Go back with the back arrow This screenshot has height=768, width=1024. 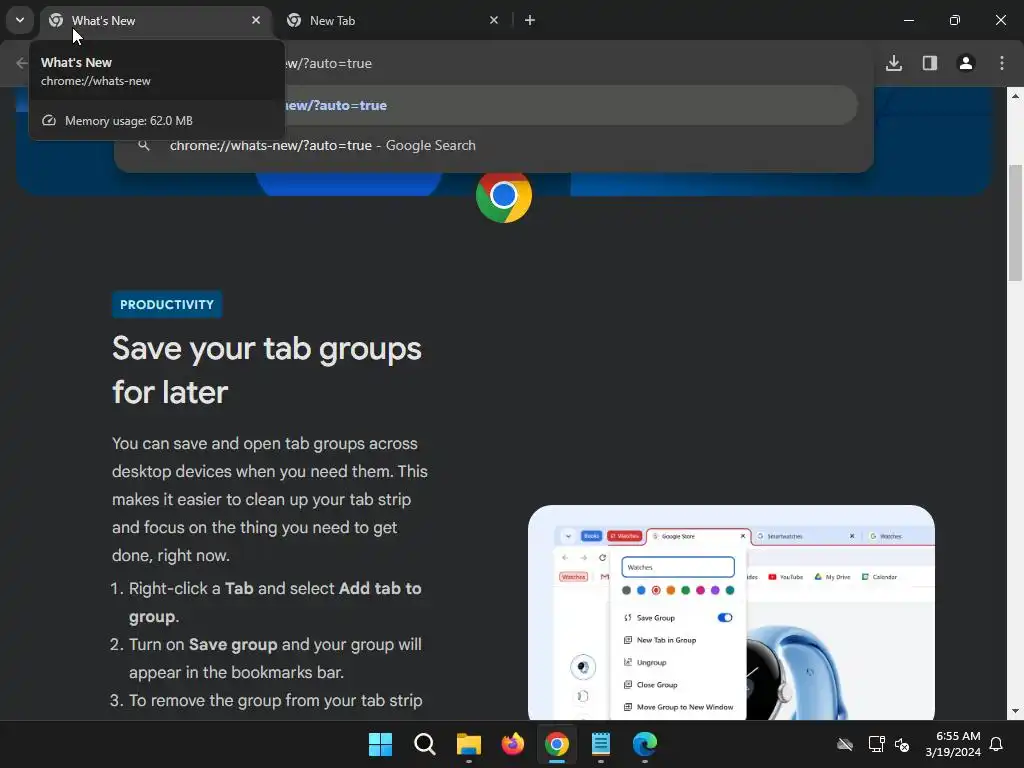pos(22,63)
